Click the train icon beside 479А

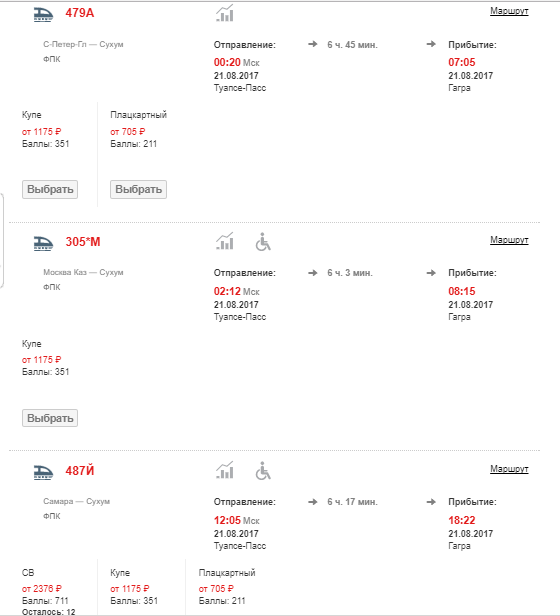[x=43, y=14]
